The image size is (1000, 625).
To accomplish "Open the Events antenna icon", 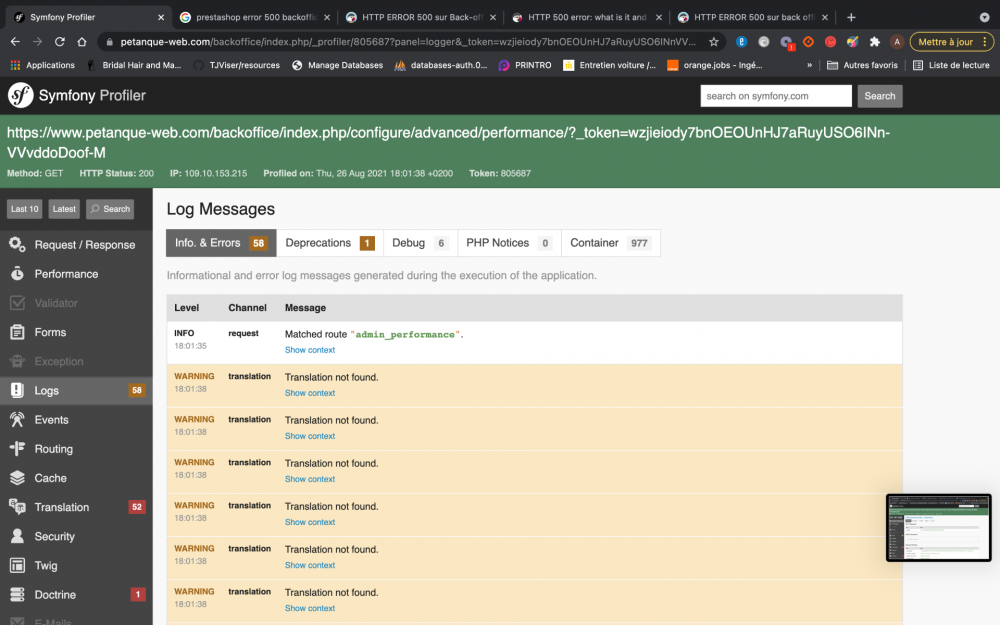I will [17, 420].
